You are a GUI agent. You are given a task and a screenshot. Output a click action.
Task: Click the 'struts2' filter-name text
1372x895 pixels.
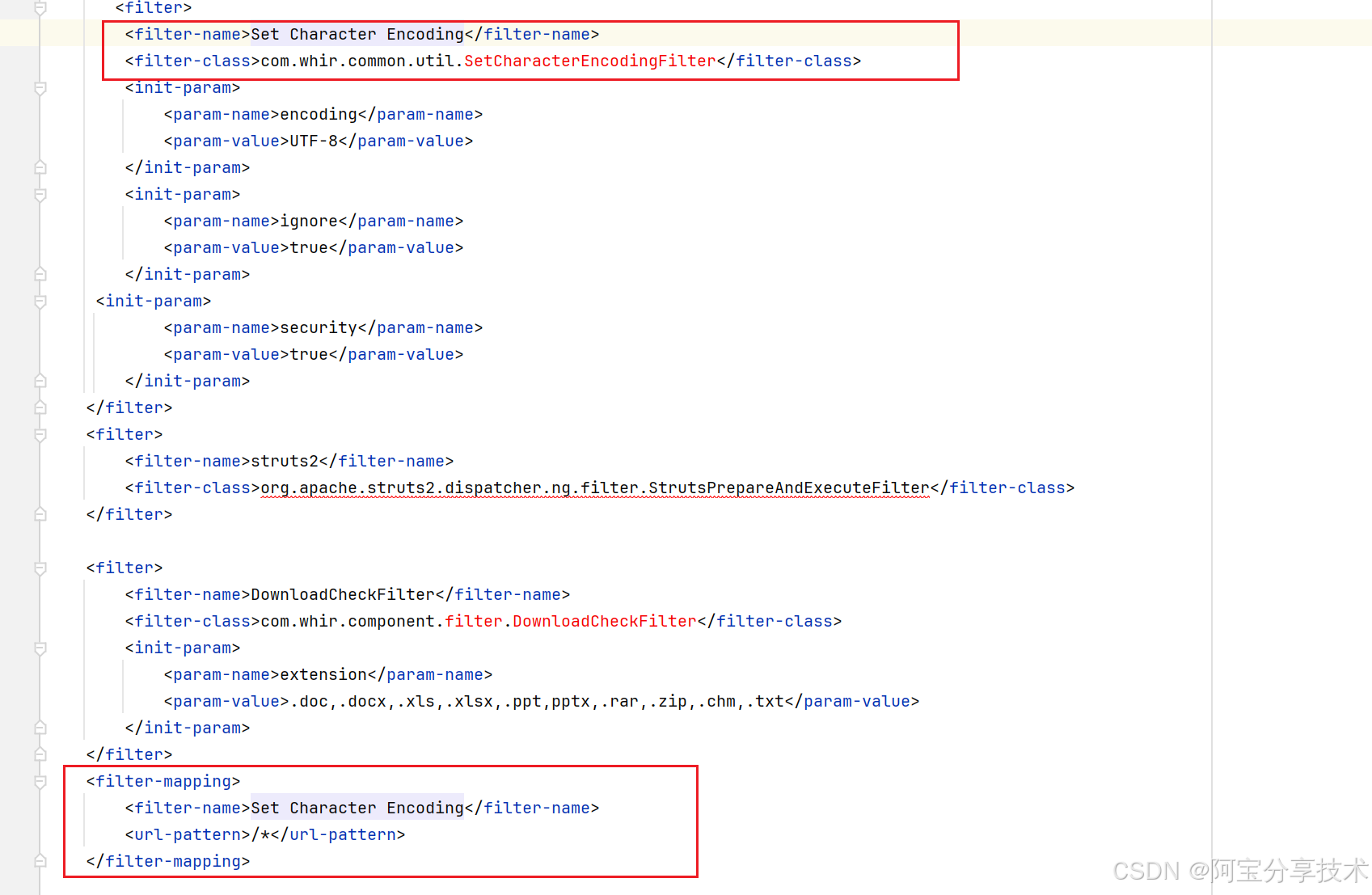[285, 462]
